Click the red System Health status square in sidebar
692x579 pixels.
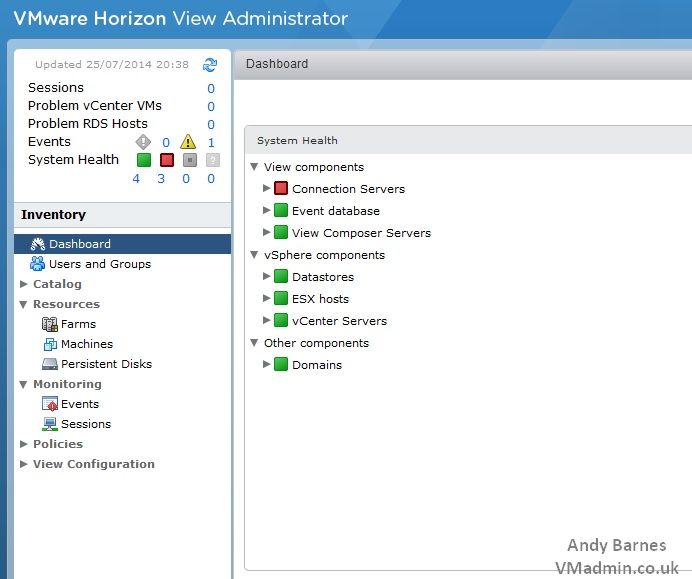tap(167, 160)
